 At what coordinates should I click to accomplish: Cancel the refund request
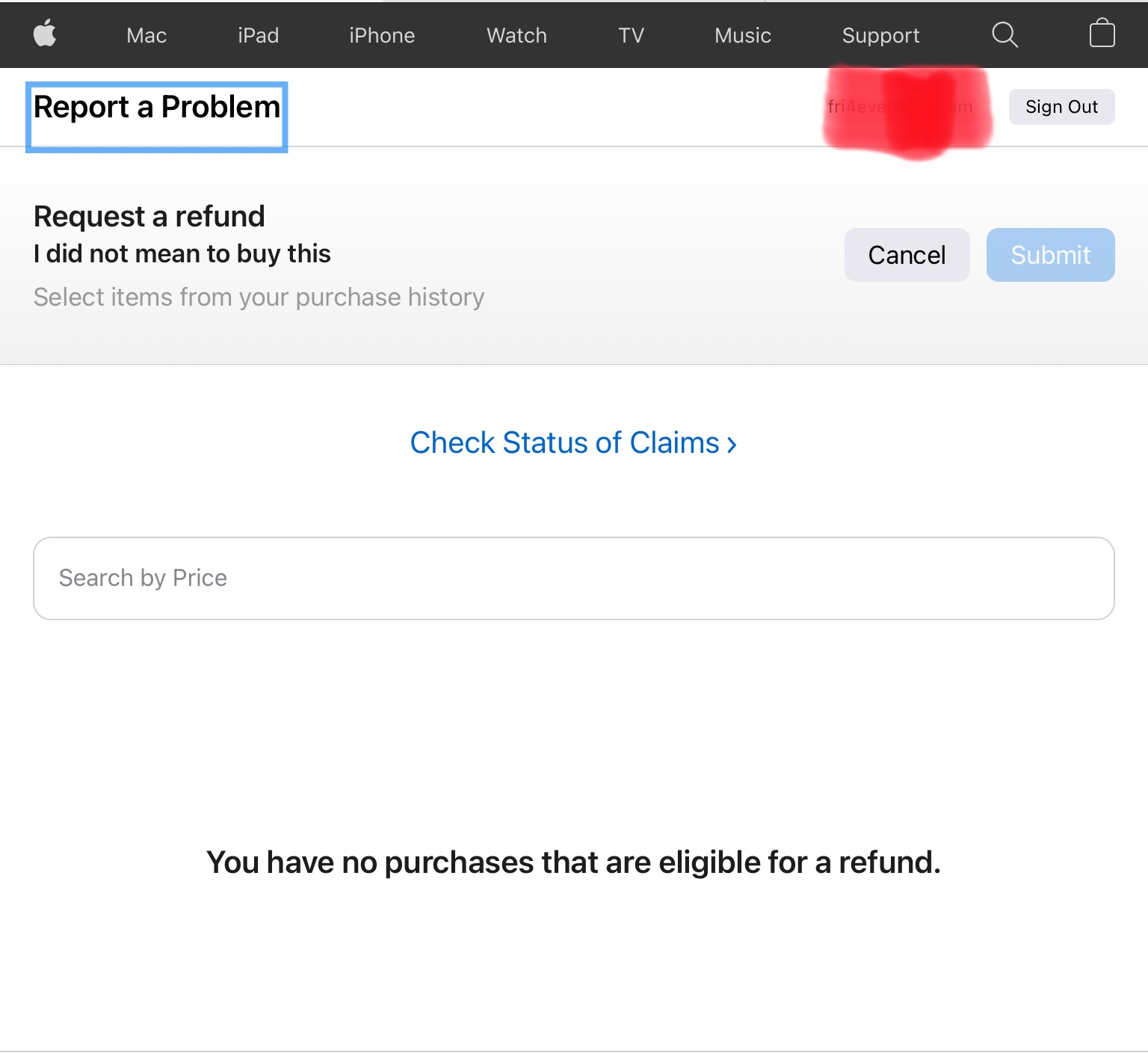[907, 255]
